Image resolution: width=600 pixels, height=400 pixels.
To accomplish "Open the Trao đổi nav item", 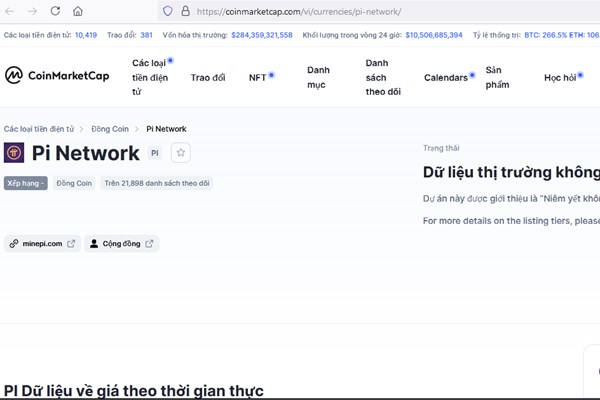I will [x=208, y=77].
